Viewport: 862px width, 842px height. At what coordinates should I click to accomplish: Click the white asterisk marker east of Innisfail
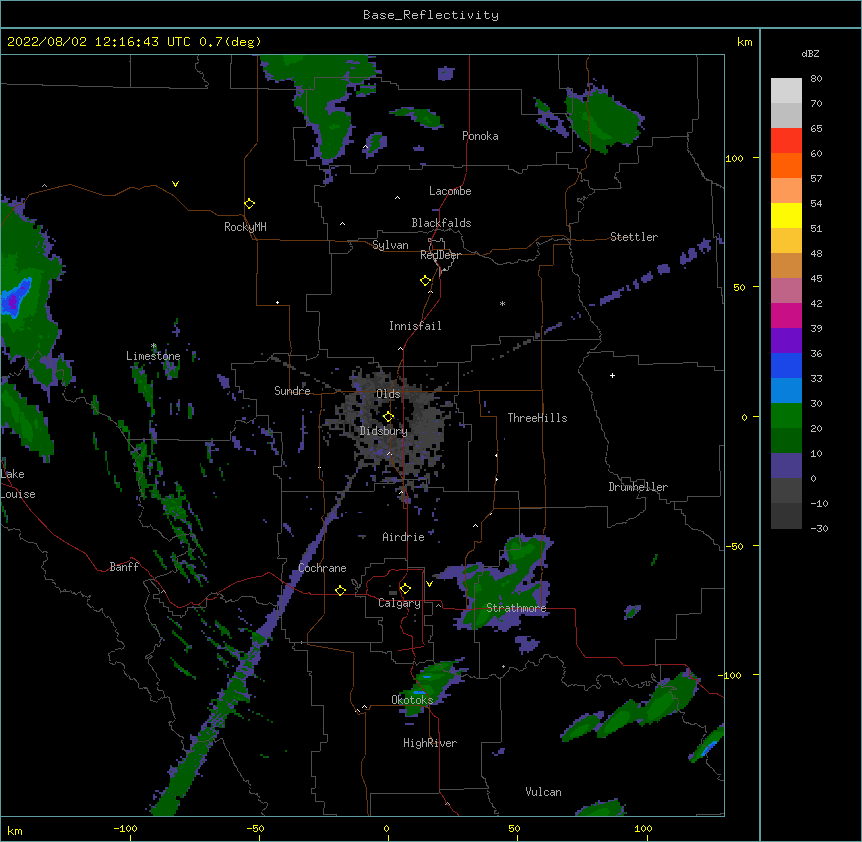pos(502,303)
